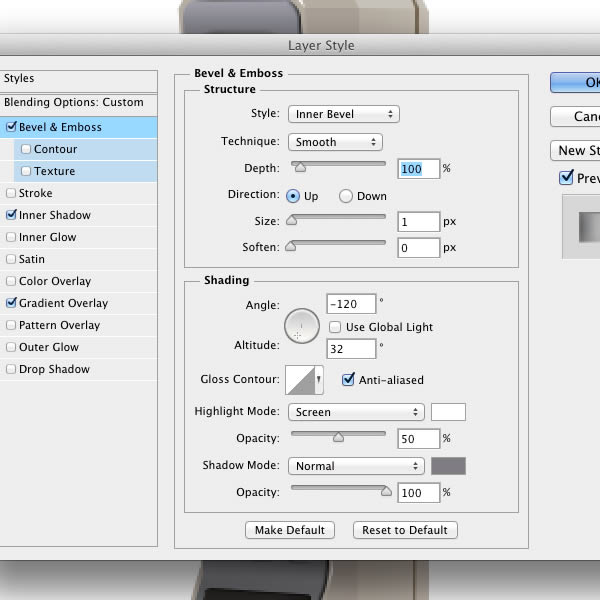Open the Style dropdown showing Inner Bevel

click(344, 114)
